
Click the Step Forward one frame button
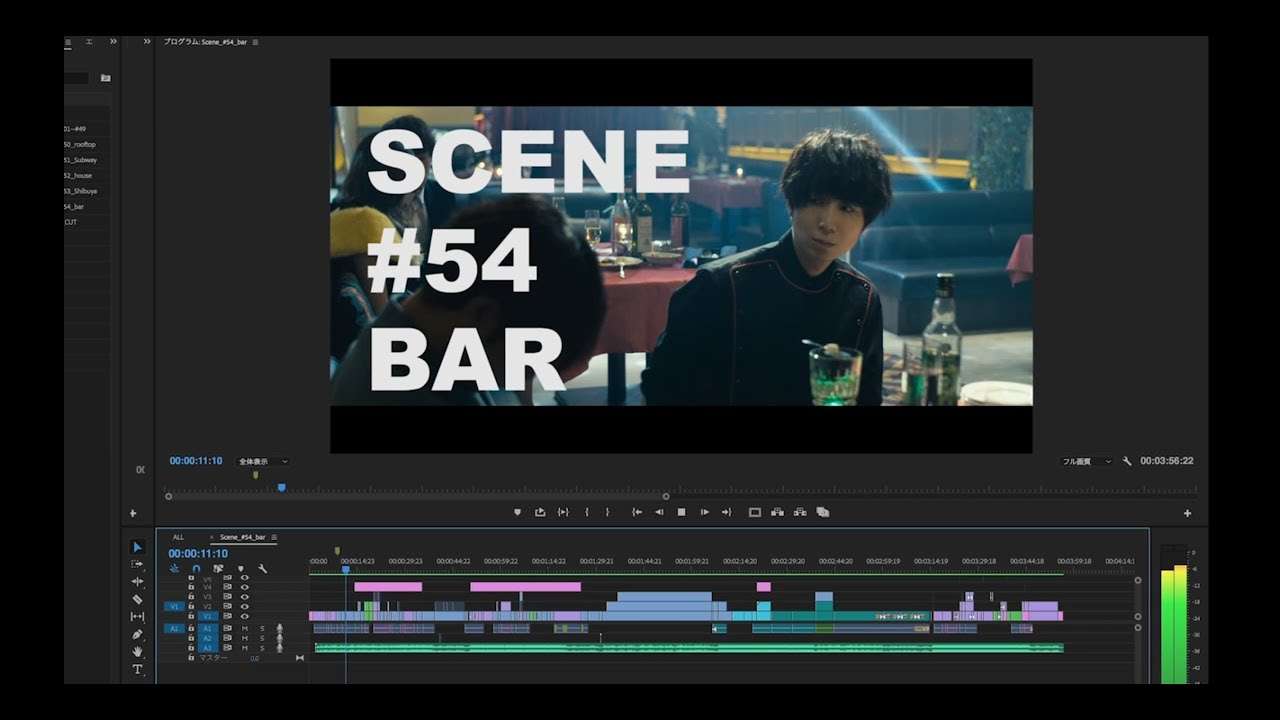pyautogui.click(x=704, y=512)
